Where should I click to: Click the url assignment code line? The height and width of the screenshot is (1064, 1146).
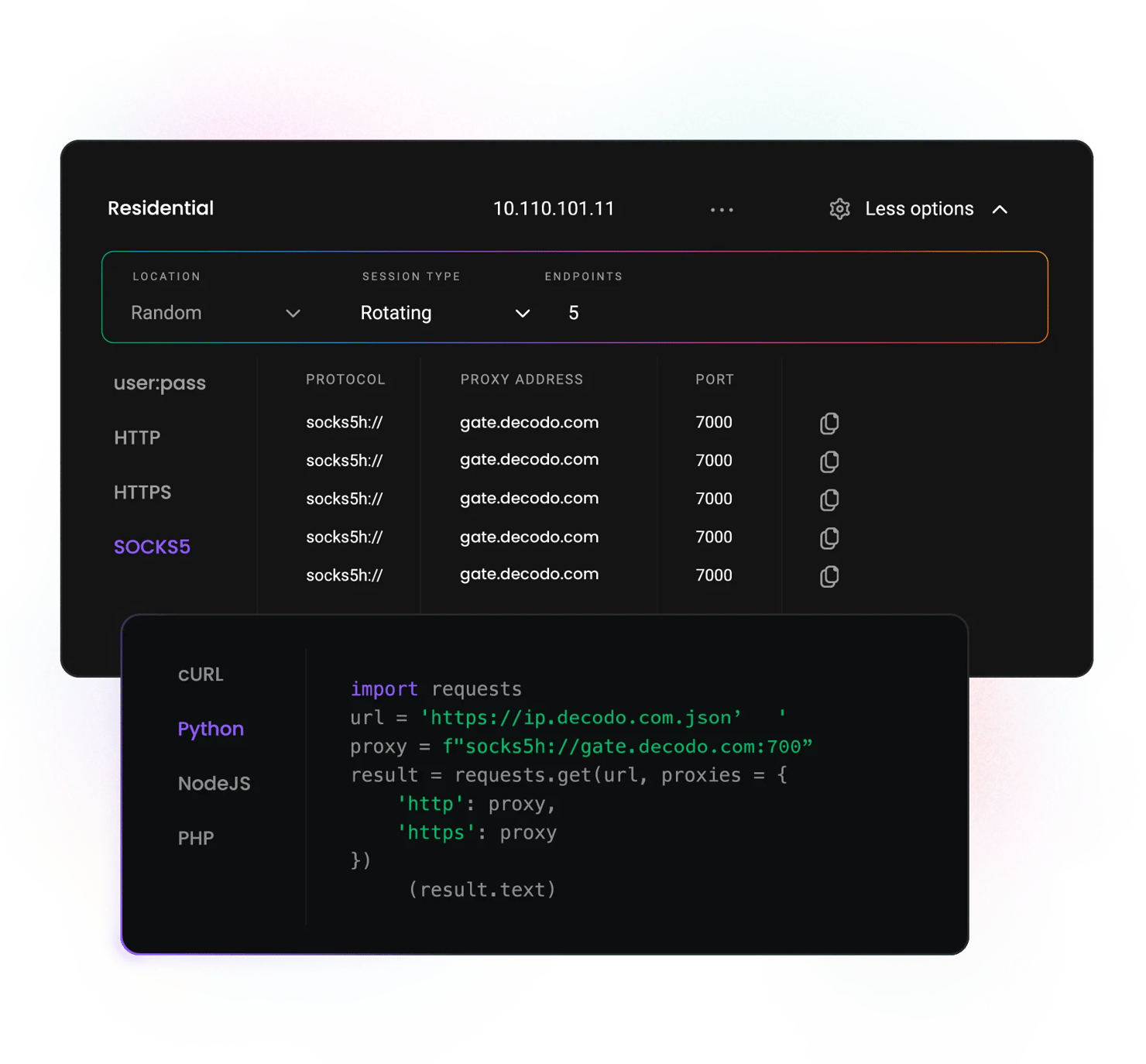pos(568,718)
